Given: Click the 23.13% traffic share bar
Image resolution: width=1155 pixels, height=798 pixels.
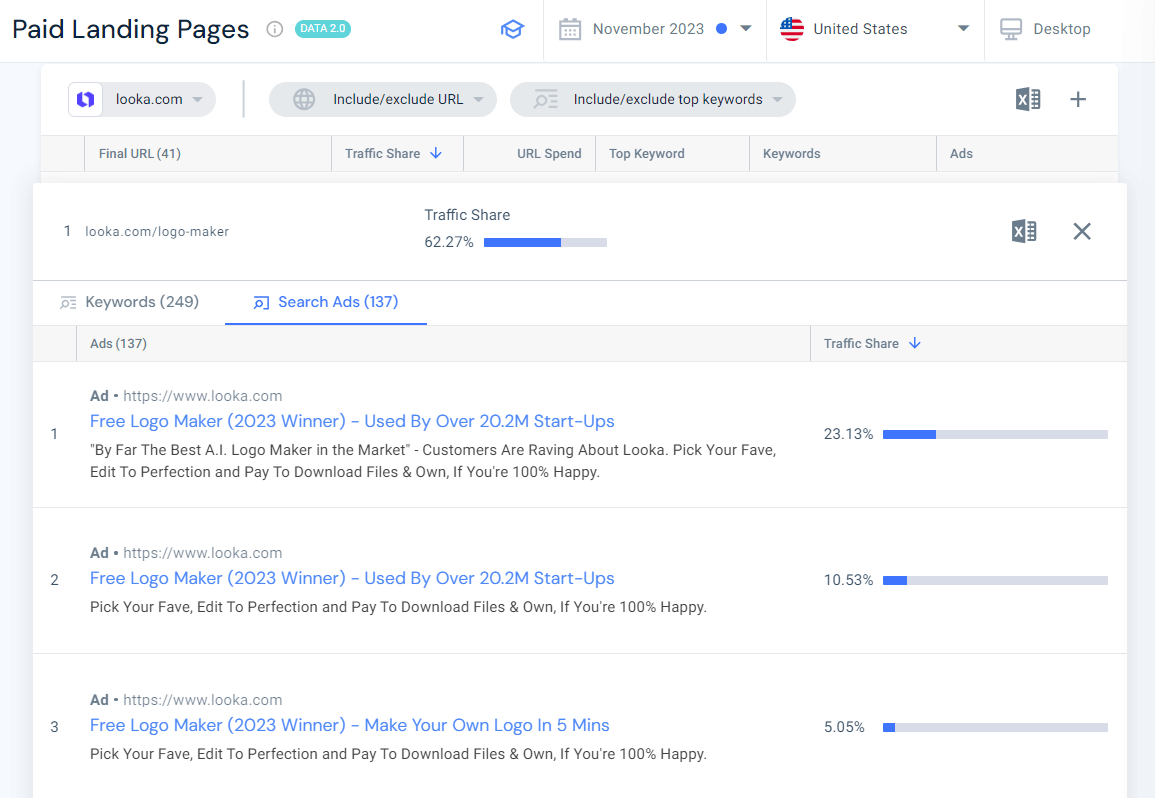Looking at the screenshot, I should (995, 434).
